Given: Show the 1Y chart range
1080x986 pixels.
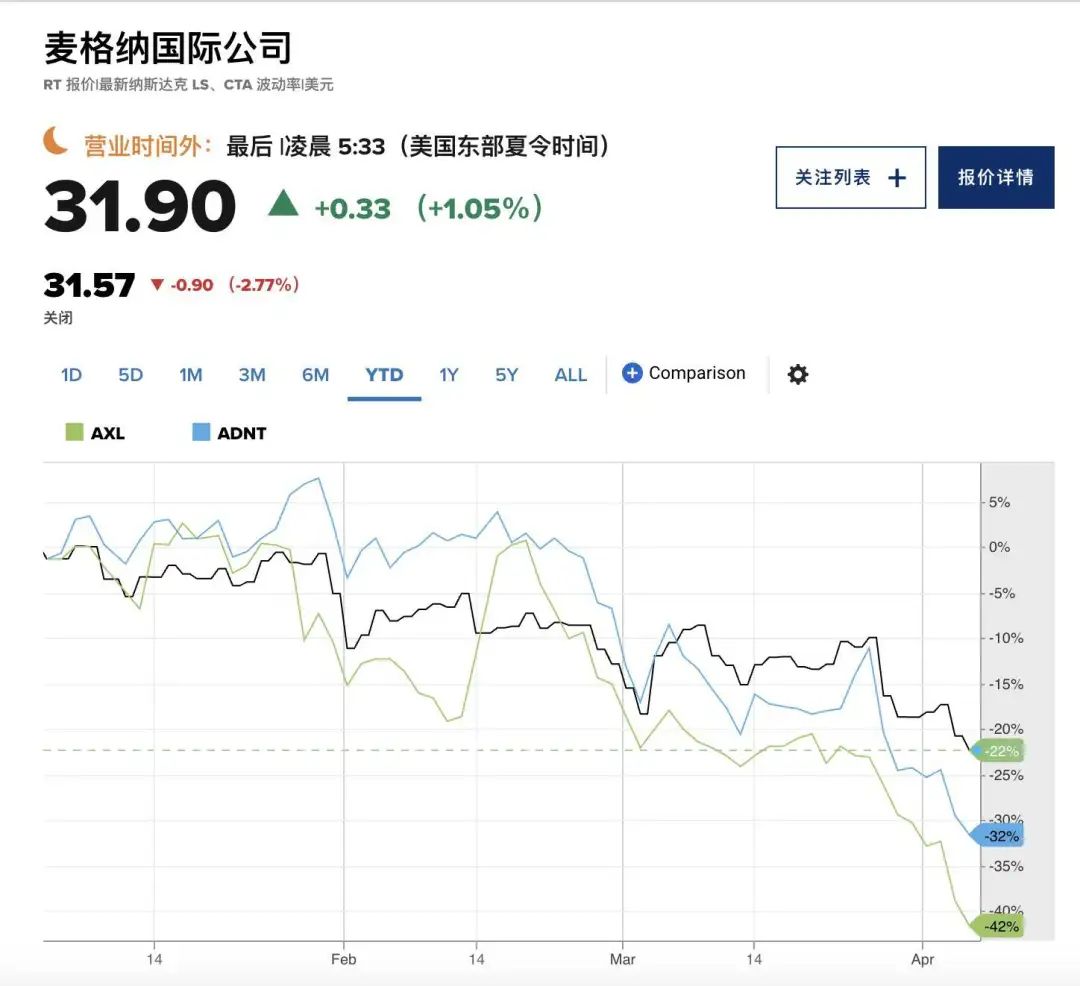Looking at the screenshot, I should point(448,375).
